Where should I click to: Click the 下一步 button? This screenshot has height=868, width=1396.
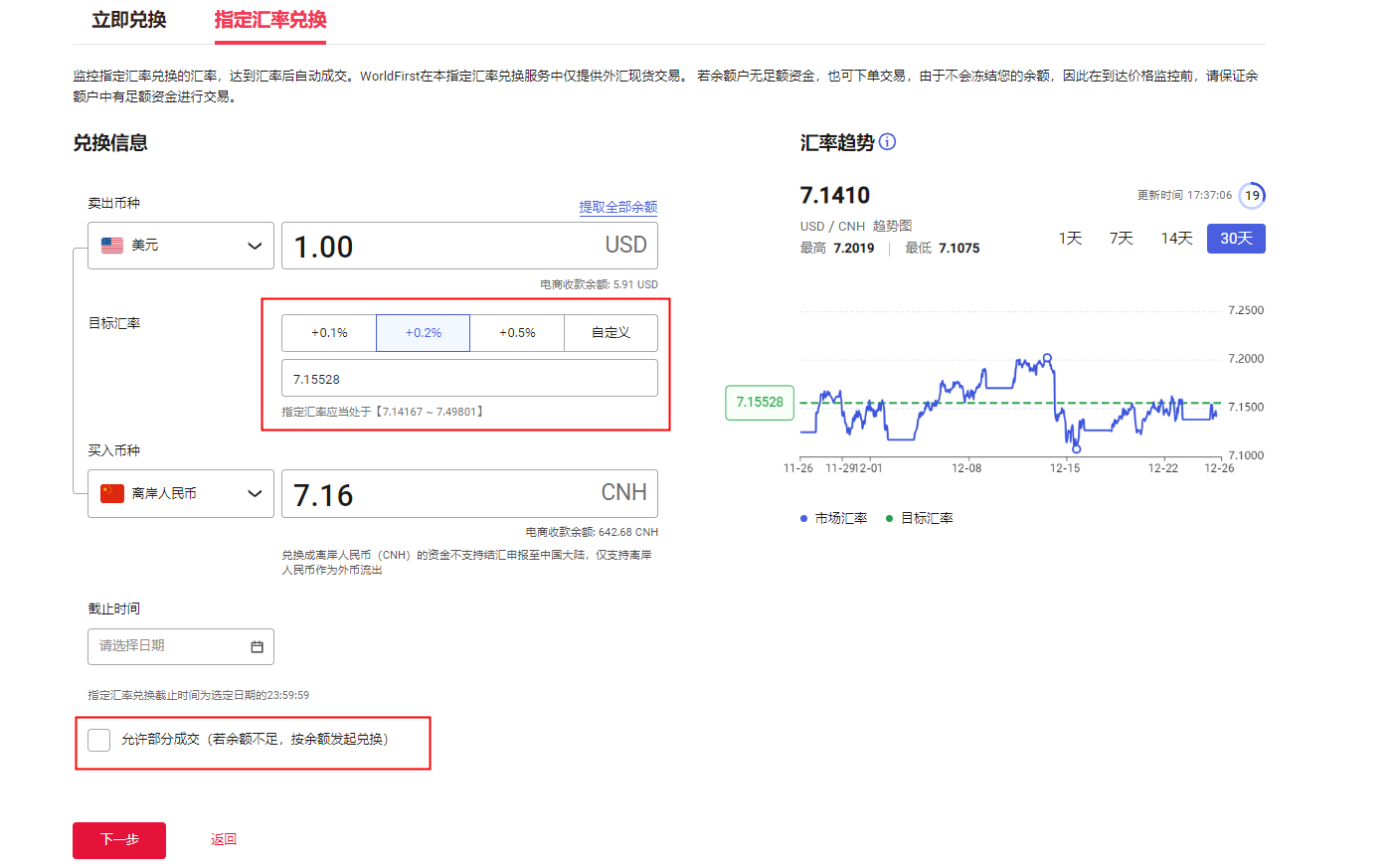pyautogui.click(x=118, y=839)
